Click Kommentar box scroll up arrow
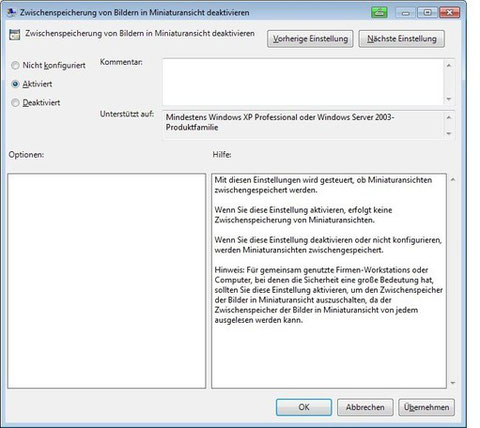This screenshot has width=480, height=428. click(449, 65)
